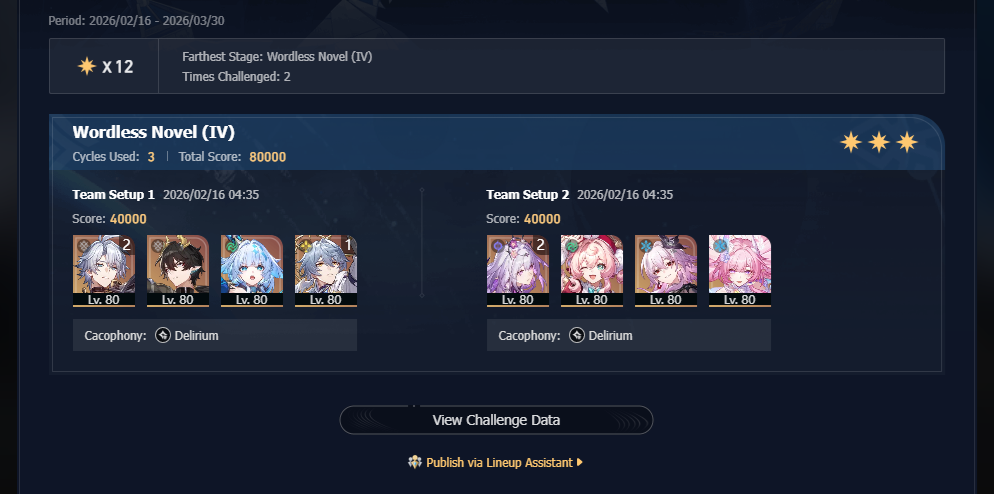Select white-haired third character in Team Setup 2
Image resolution: width=994 pixels, height=494 pixels.
666,271
